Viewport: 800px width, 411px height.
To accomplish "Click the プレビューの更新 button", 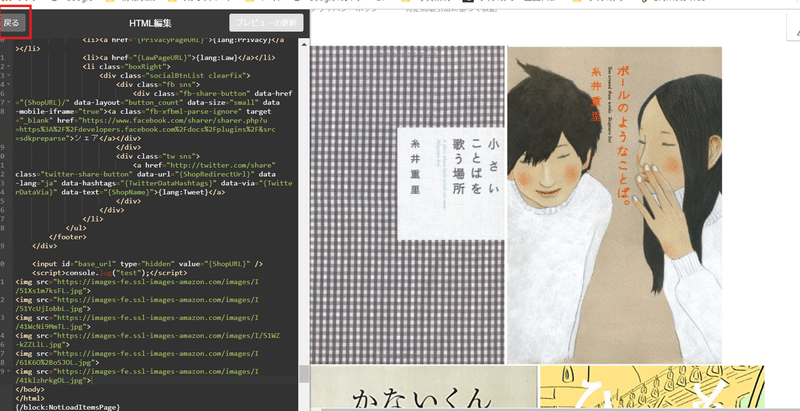I will click(x=266, y=23).
